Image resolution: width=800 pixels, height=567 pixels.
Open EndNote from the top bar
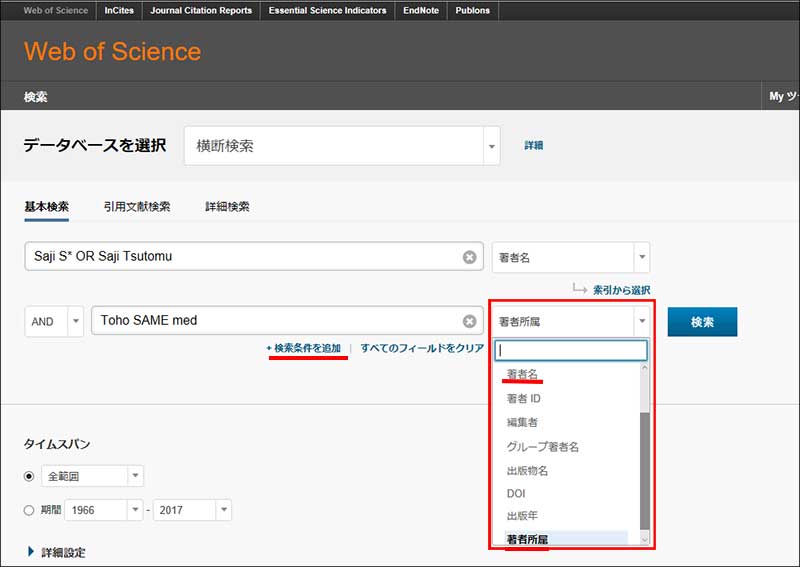[421, 10]
